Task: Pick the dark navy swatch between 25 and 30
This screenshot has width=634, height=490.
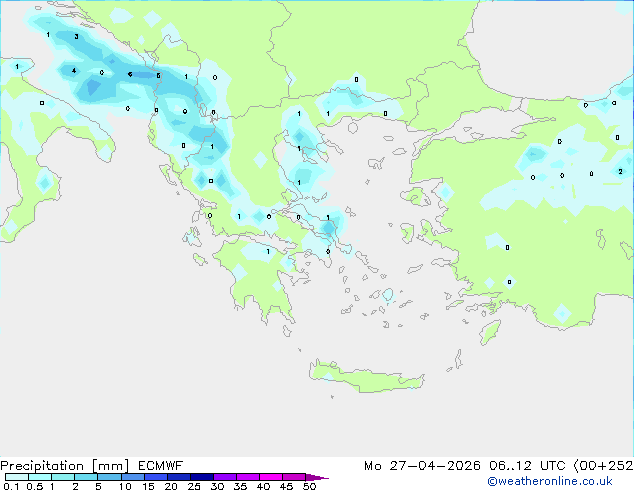Action: point(202,477)
